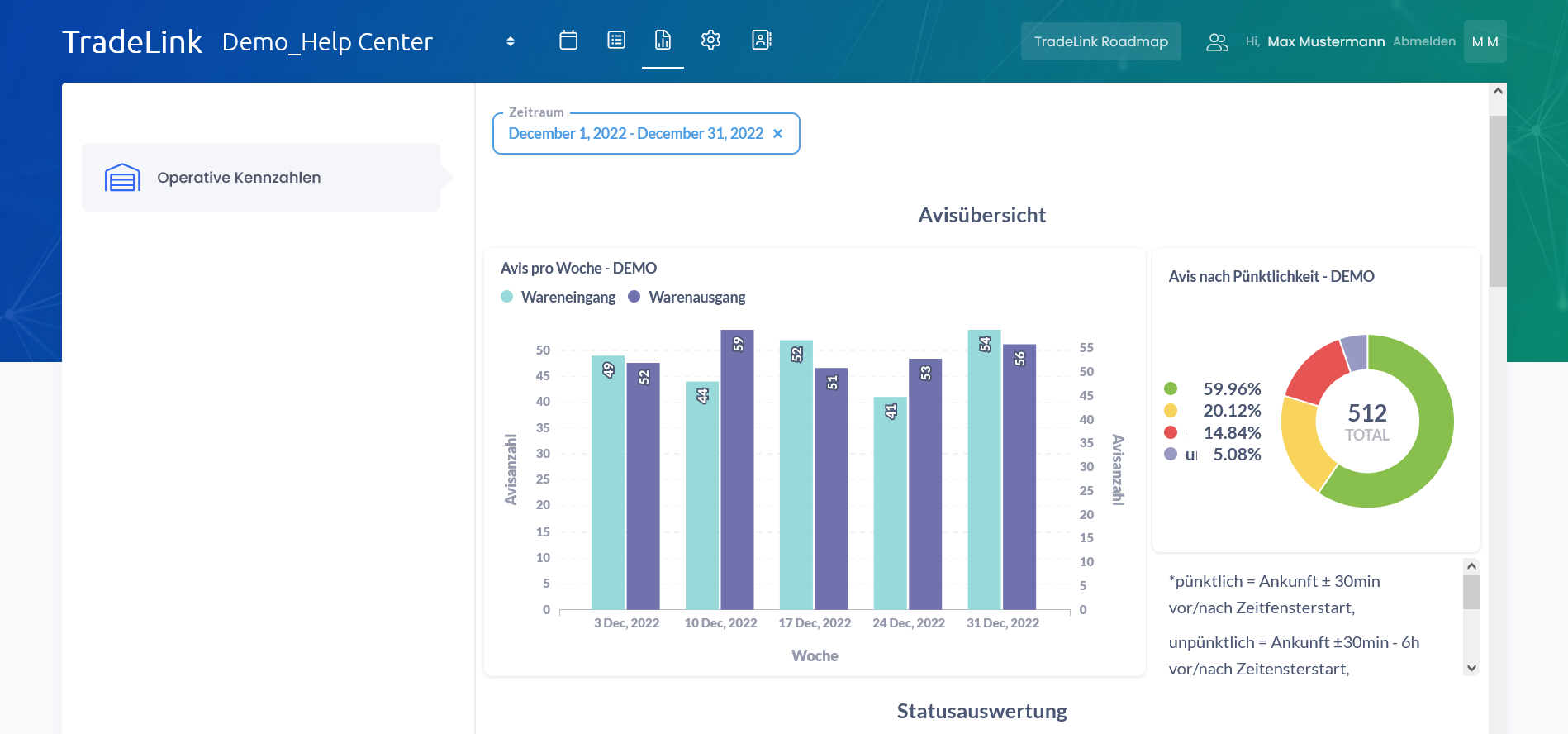Open the list view icon in header
The height and width of the screenshot is (734, 1568).
pyautogui.click(x=616, y=41)
